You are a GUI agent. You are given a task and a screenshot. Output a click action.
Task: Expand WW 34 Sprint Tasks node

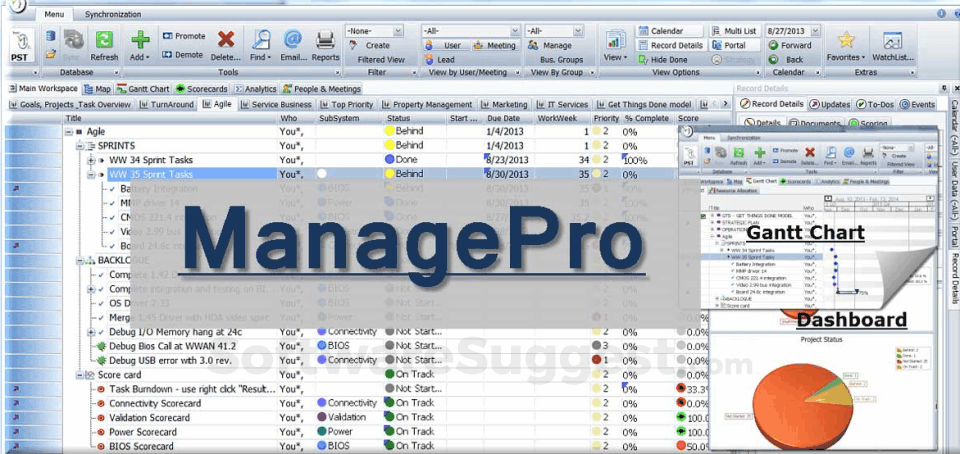tap(91, 160)
